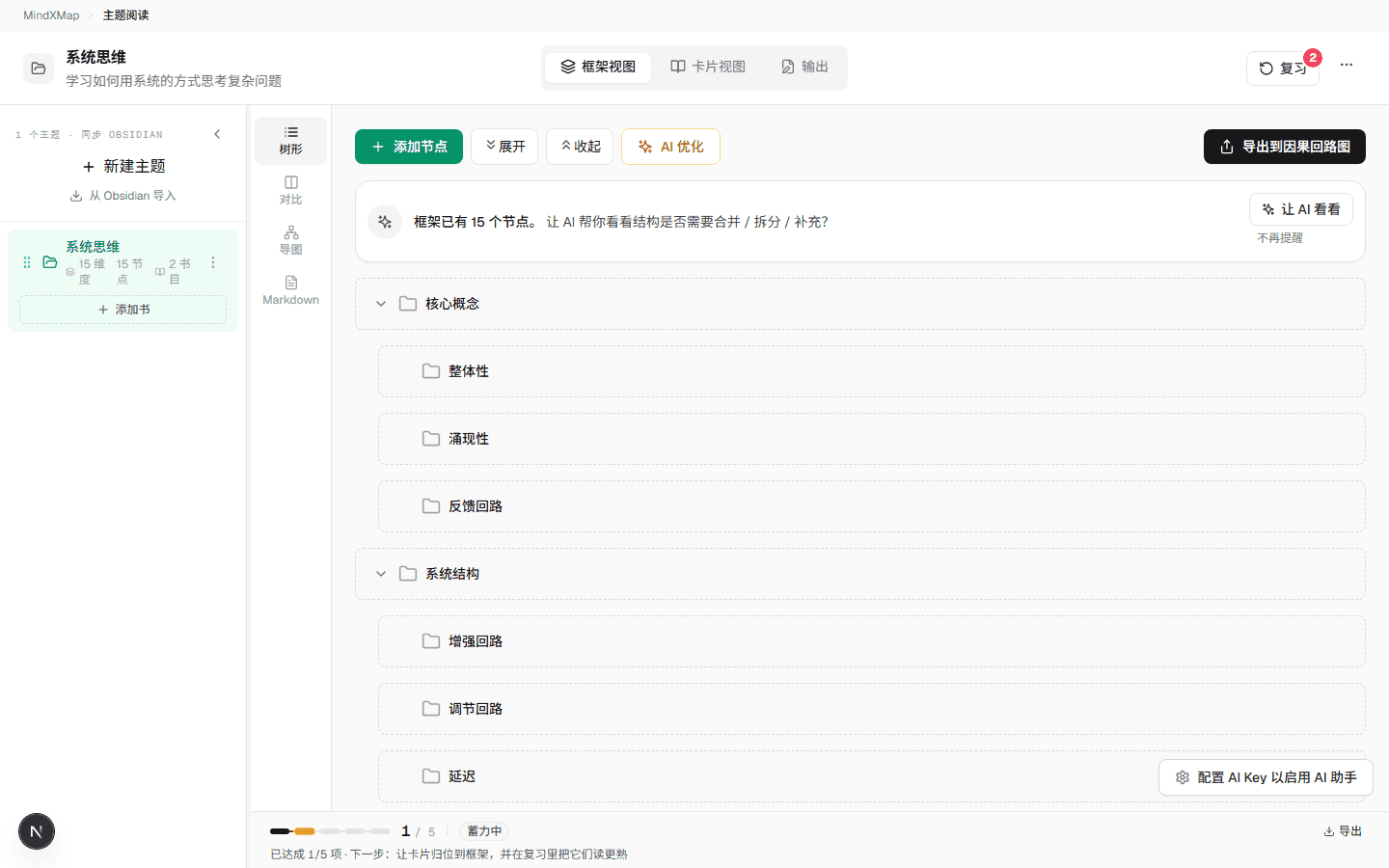The height and width of the screenshot is (868, 1389).
Task: Switch to 框架视图 tab
Action: (598, 67)
